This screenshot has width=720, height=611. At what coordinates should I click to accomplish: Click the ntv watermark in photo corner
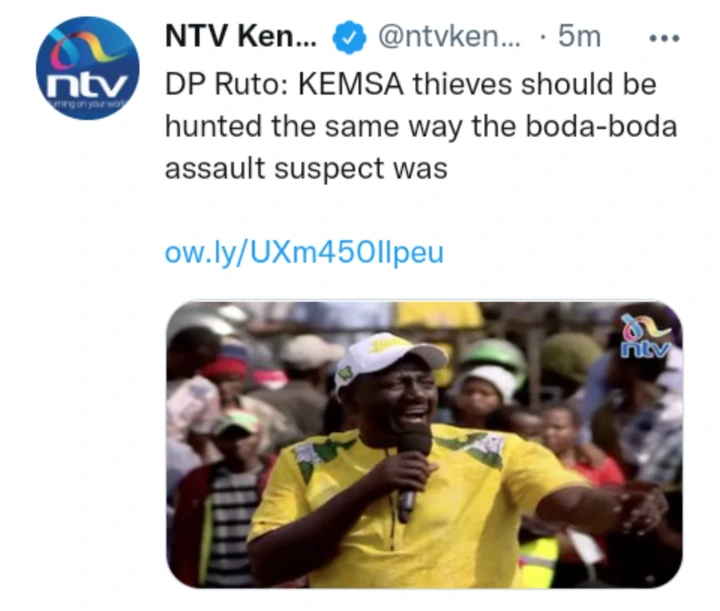646,336
